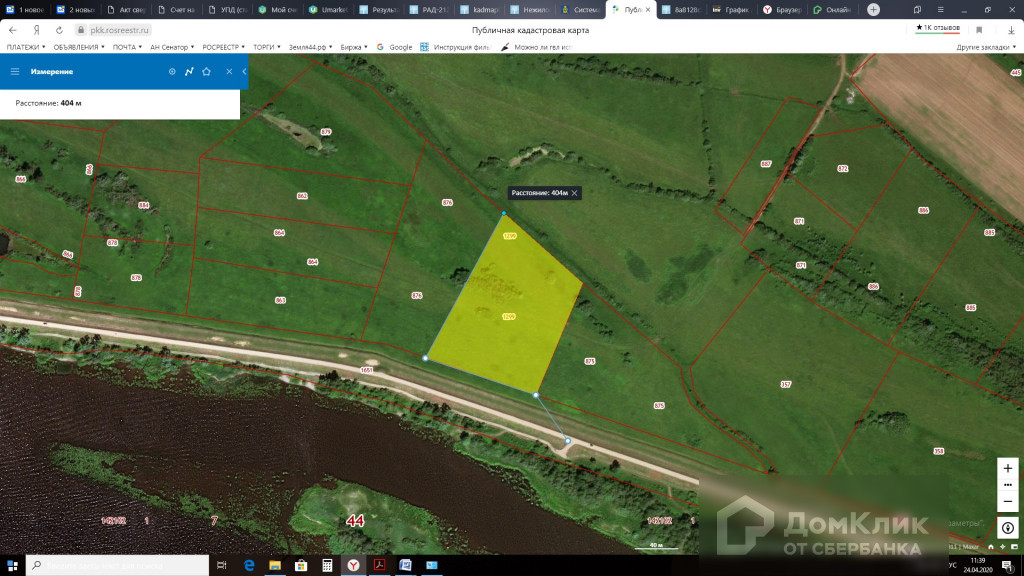Switch to the 'Онлайн' browser tab
This screenshot has height=576, width=1024.
click(x=833, y=10)
